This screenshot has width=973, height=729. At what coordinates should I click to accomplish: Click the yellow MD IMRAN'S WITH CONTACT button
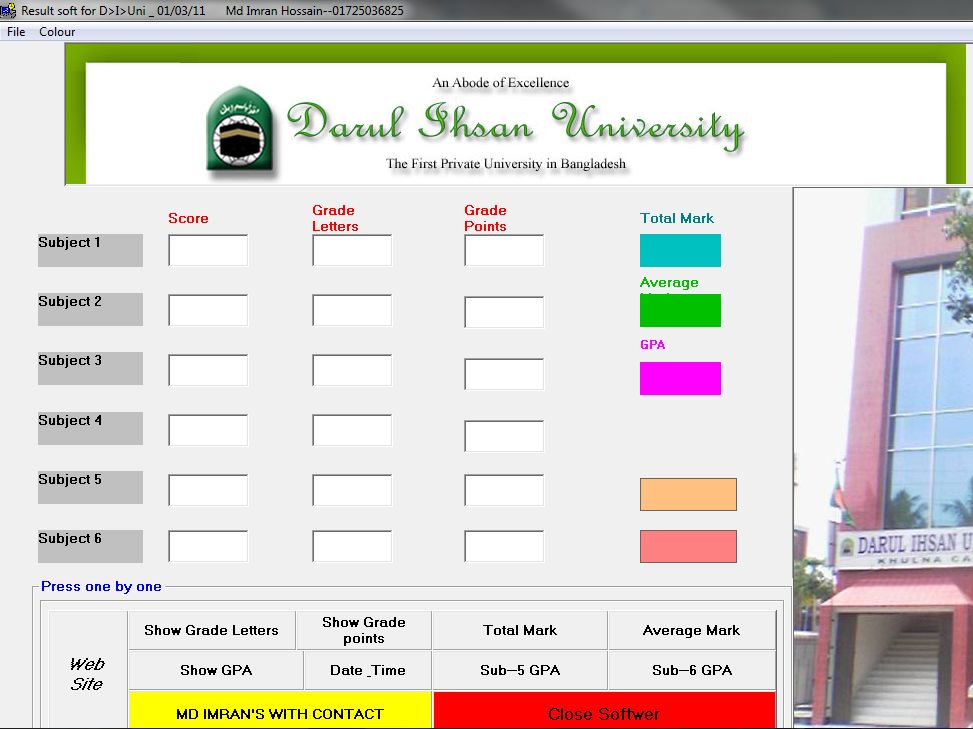tap(280, 713)
